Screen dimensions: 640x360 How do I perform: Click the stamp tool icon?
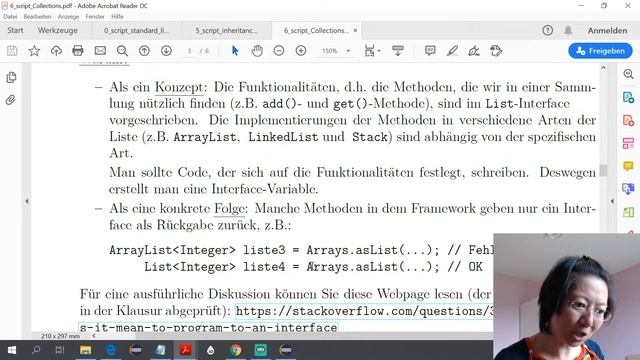(496, 51)
